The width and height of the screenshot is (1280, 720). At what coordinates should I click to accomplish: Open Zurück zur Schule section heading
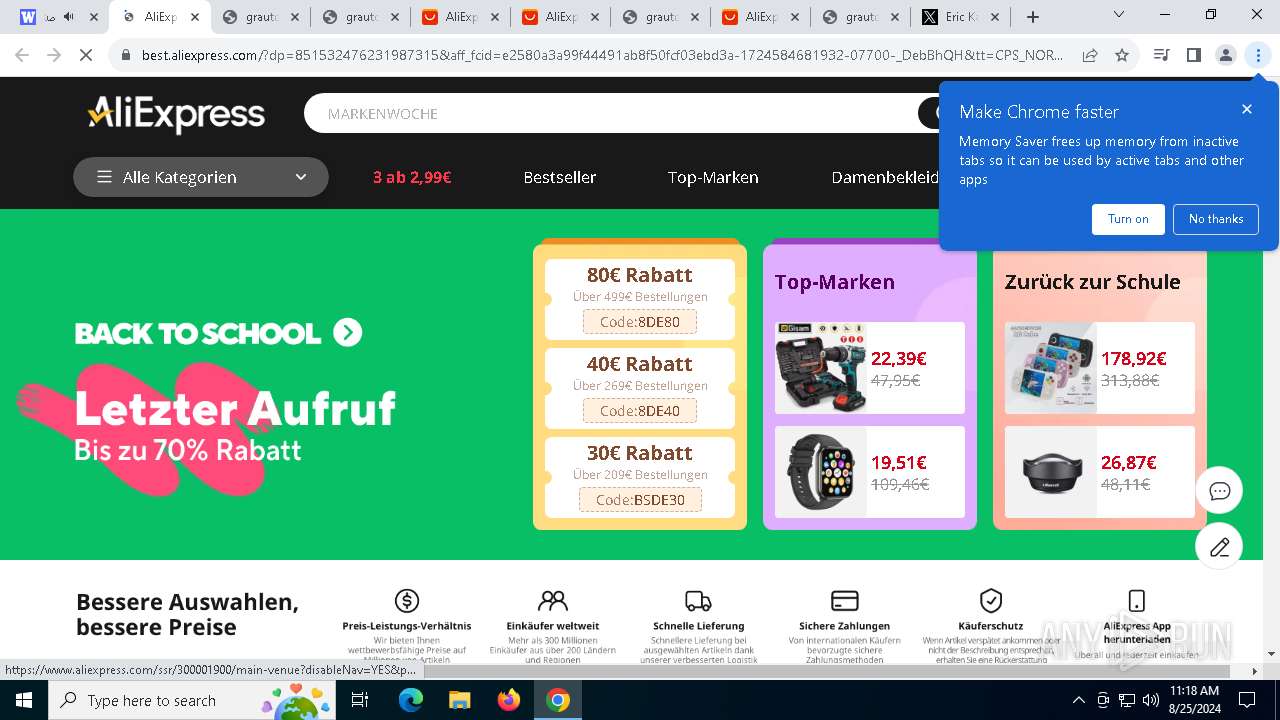pyautogui.click(x=1092, y=282)
